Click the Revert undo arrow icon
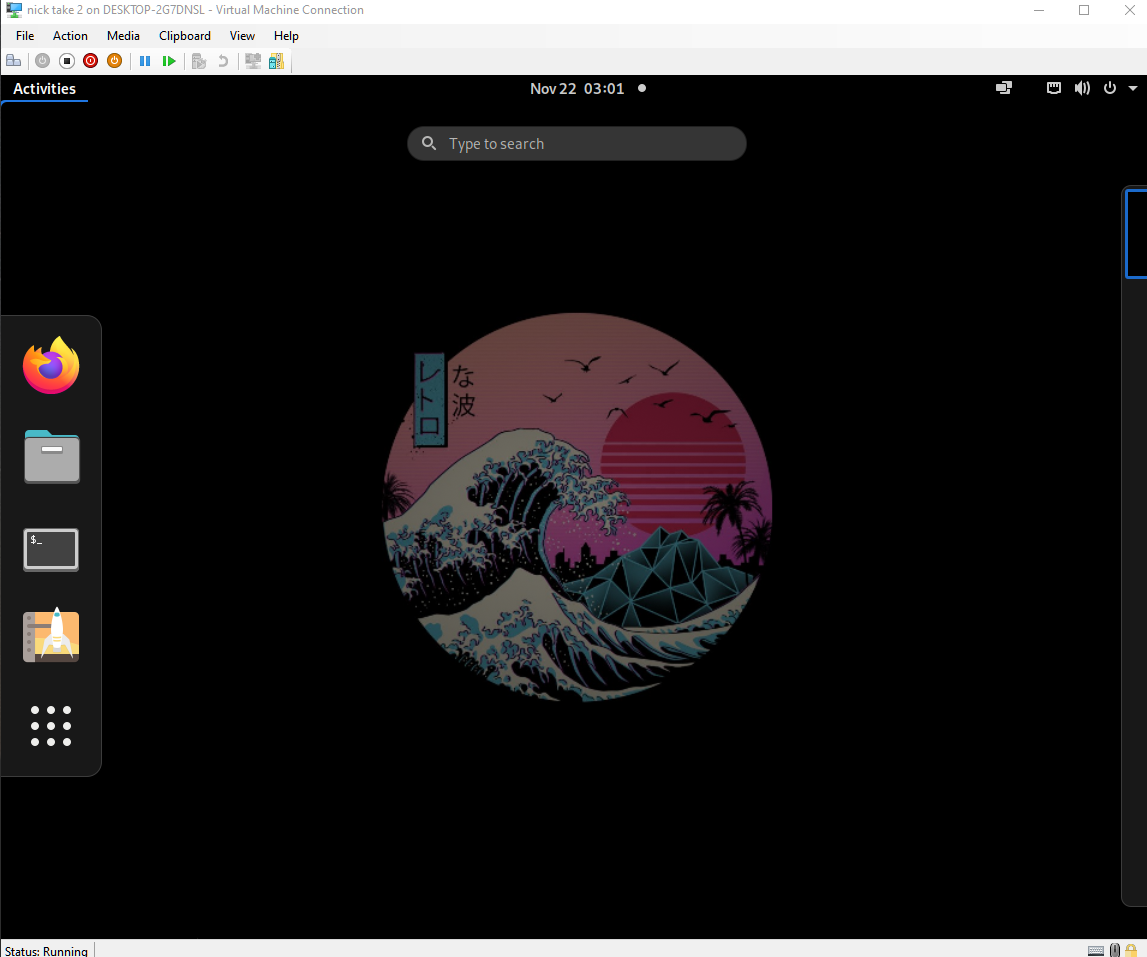The image size is (1147, 957). pyautogui.click(x=223, y=61)
